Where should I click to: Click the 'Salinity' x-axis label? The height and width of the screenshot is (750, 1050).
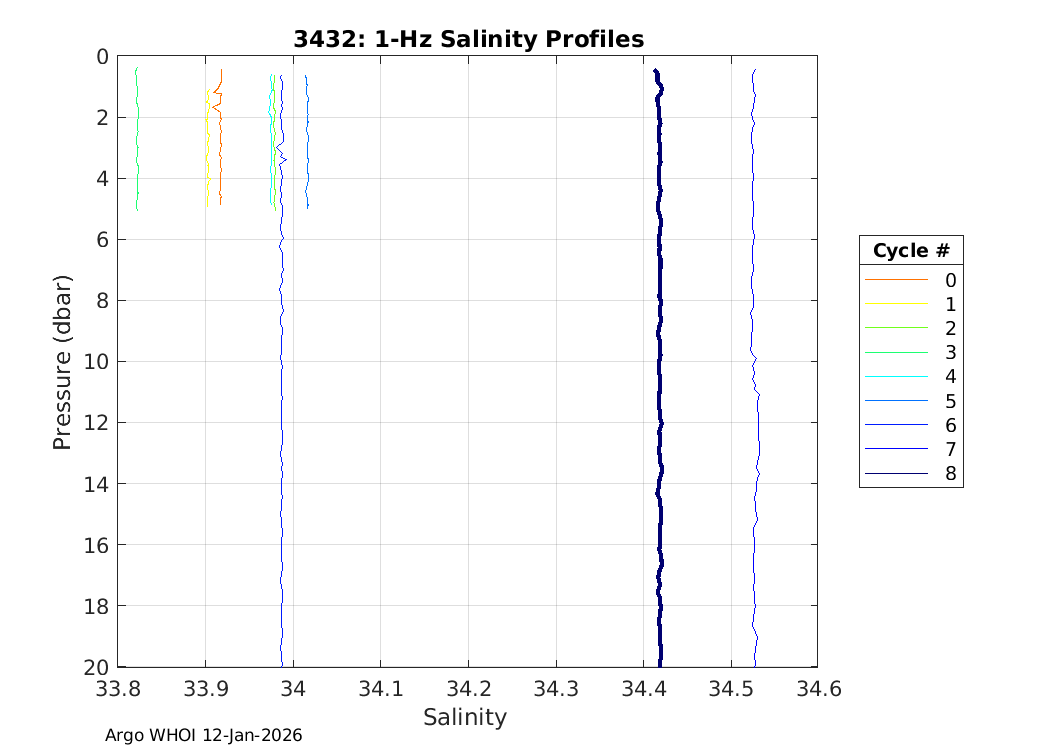[465, 717]
